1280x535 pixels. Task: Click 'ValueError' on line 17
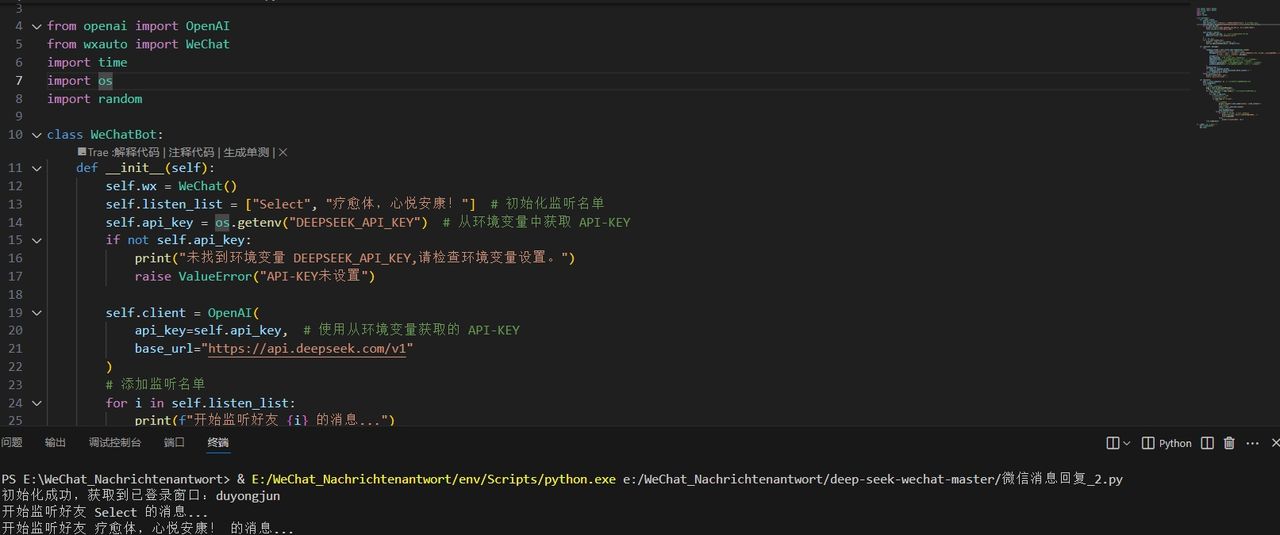[215, 276]
